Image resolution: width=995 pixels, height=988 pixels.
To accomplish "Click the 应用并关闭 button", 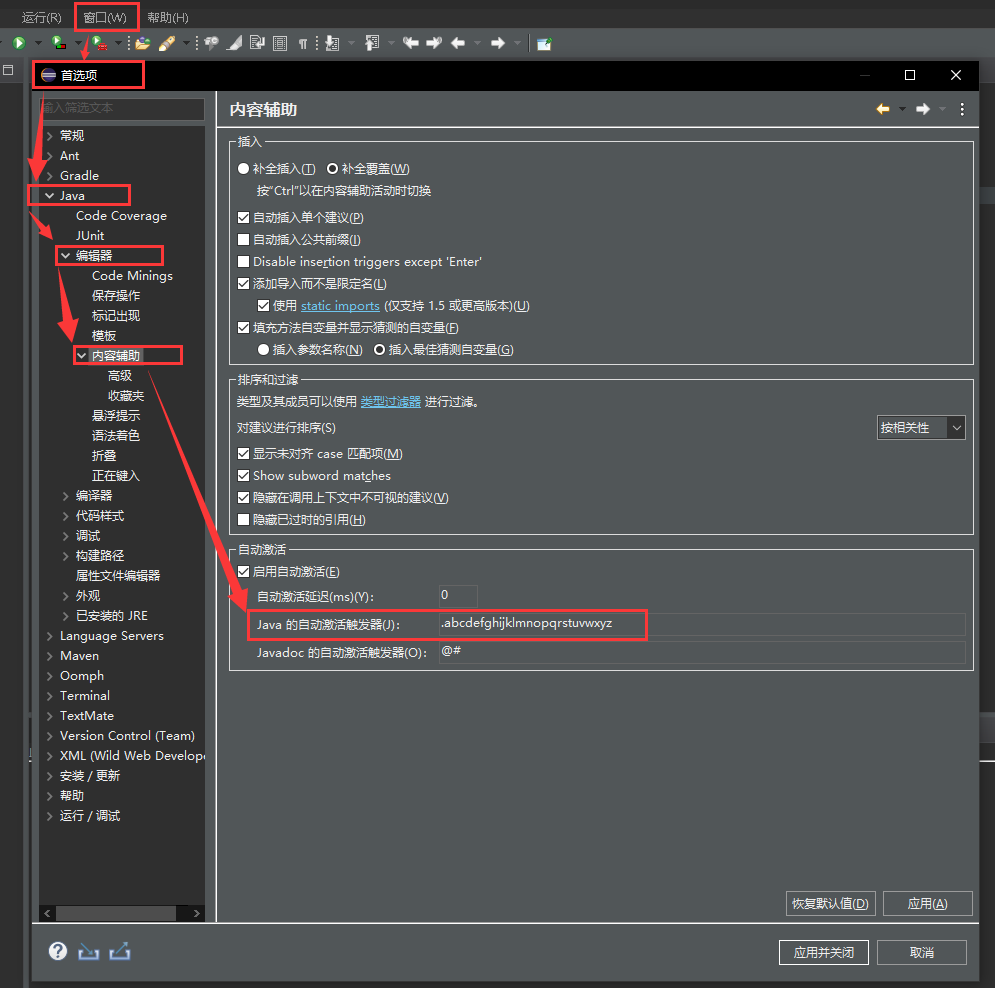I will pos(823,952).
